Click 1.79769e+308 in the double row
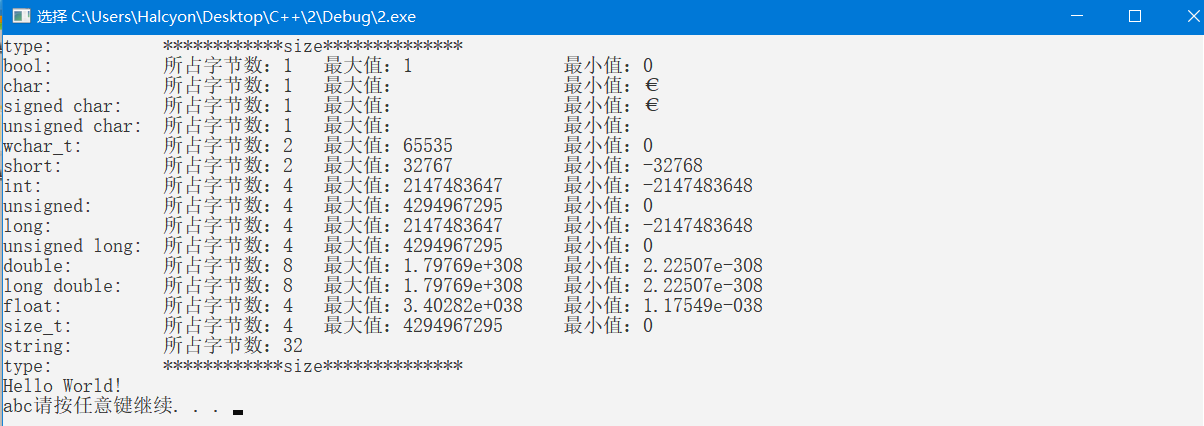1204x426 pixels. click(x=463, y=266)
